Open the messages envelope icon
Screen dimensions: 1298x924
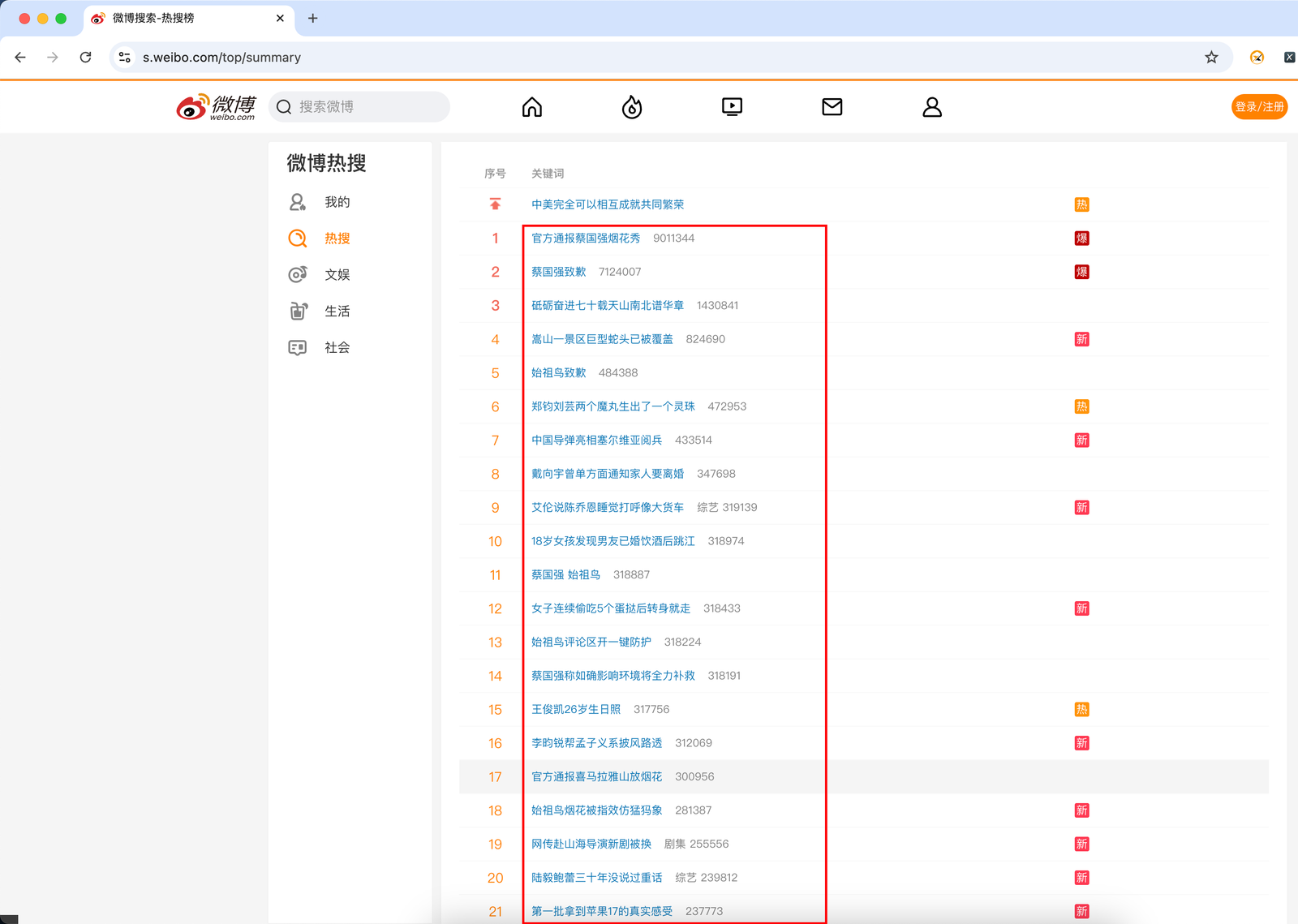[832, 107]
